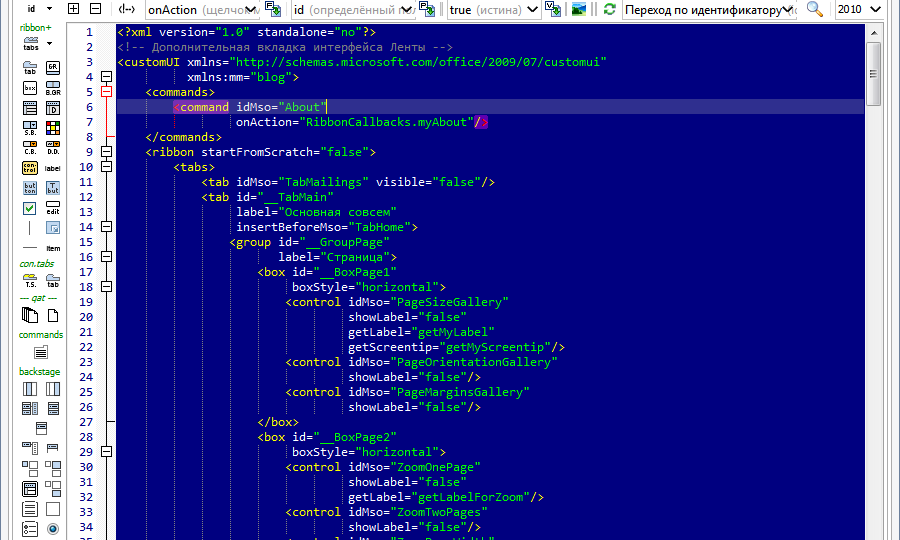Viewport: 900px width, 540px height.
Task: Insert a menu element with list icon
Action: tap(30, 108)
